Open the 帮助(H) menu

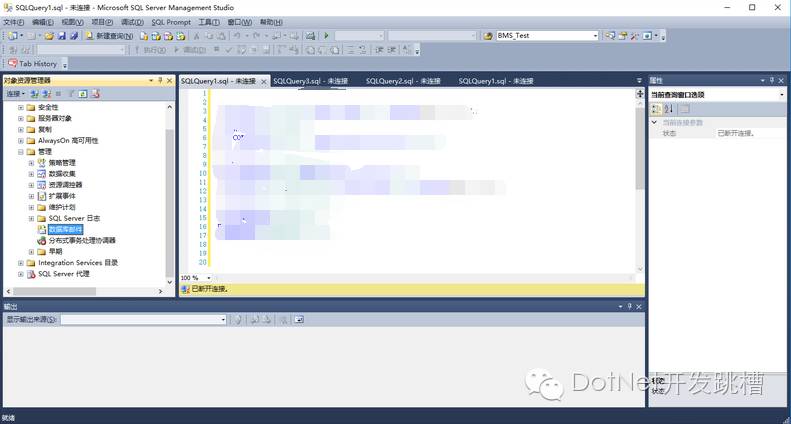pos(271,22)
